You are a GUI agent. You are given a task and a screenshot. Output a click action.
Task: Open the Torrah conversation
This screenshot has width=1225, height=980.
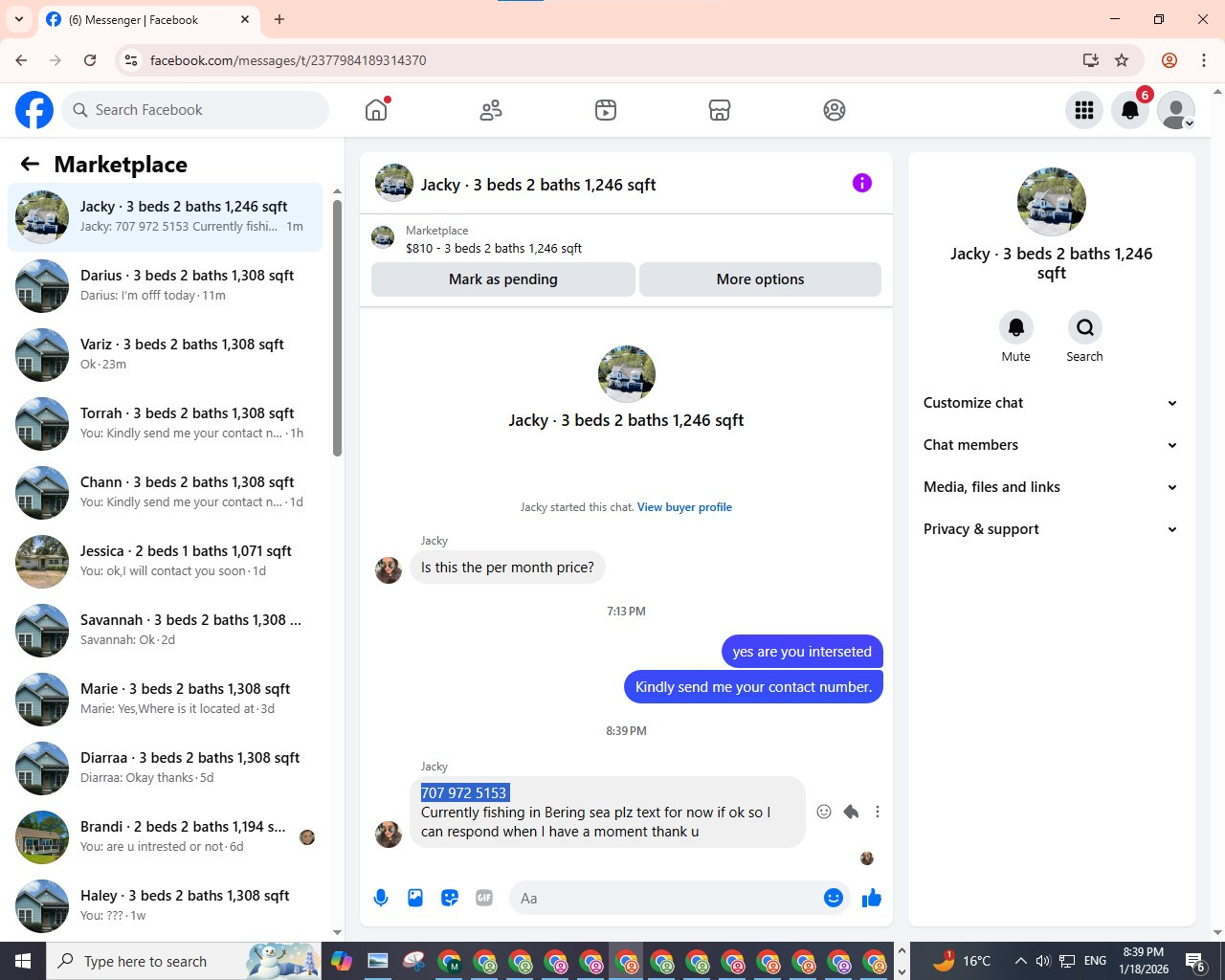click(166, 423)
